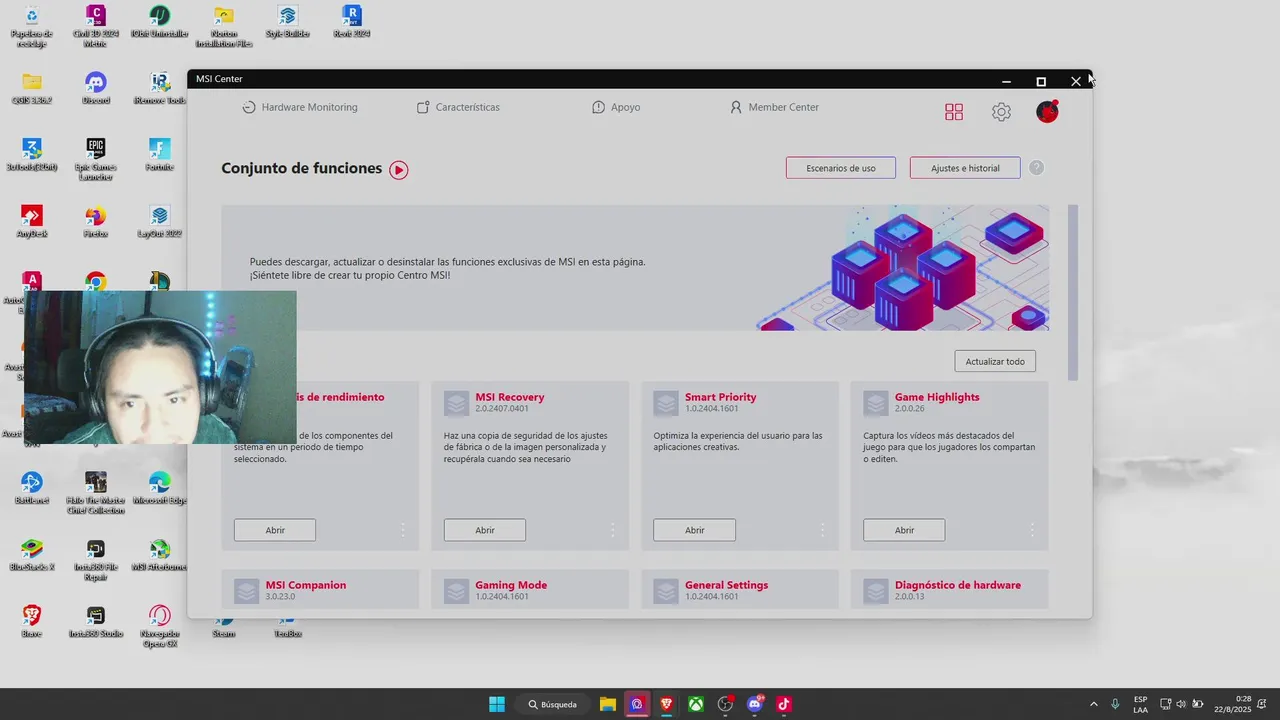Switch to Hardware Monitoring tab

point(300,107)
